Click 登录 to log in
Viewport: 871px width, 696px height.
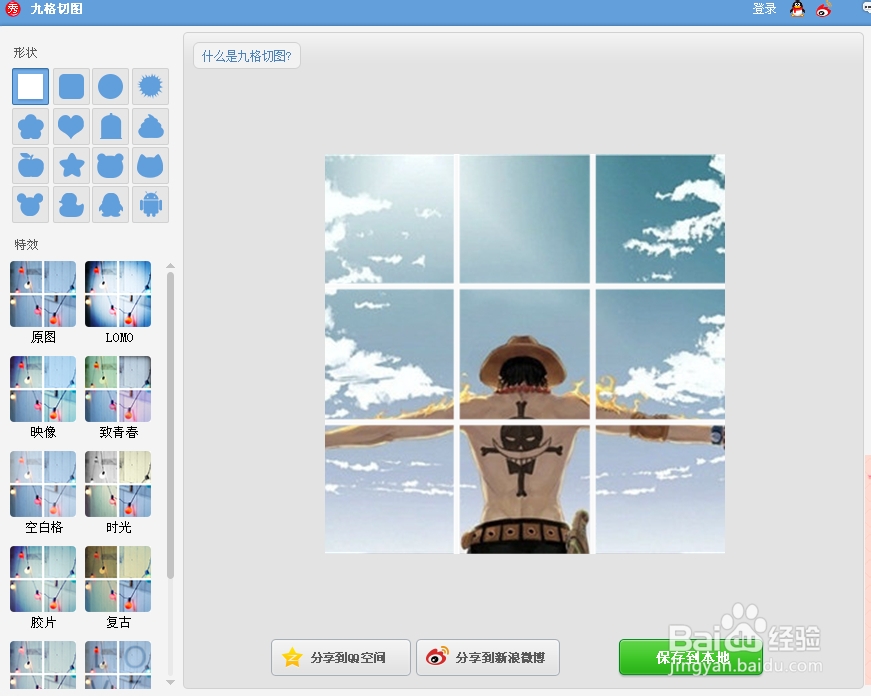pos(764,9)
